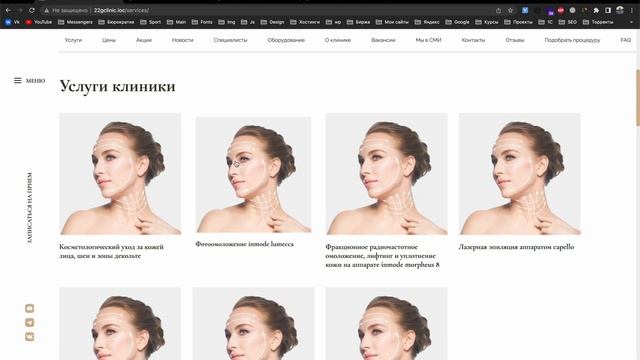Open the VK social icon in sidebar

29,336
